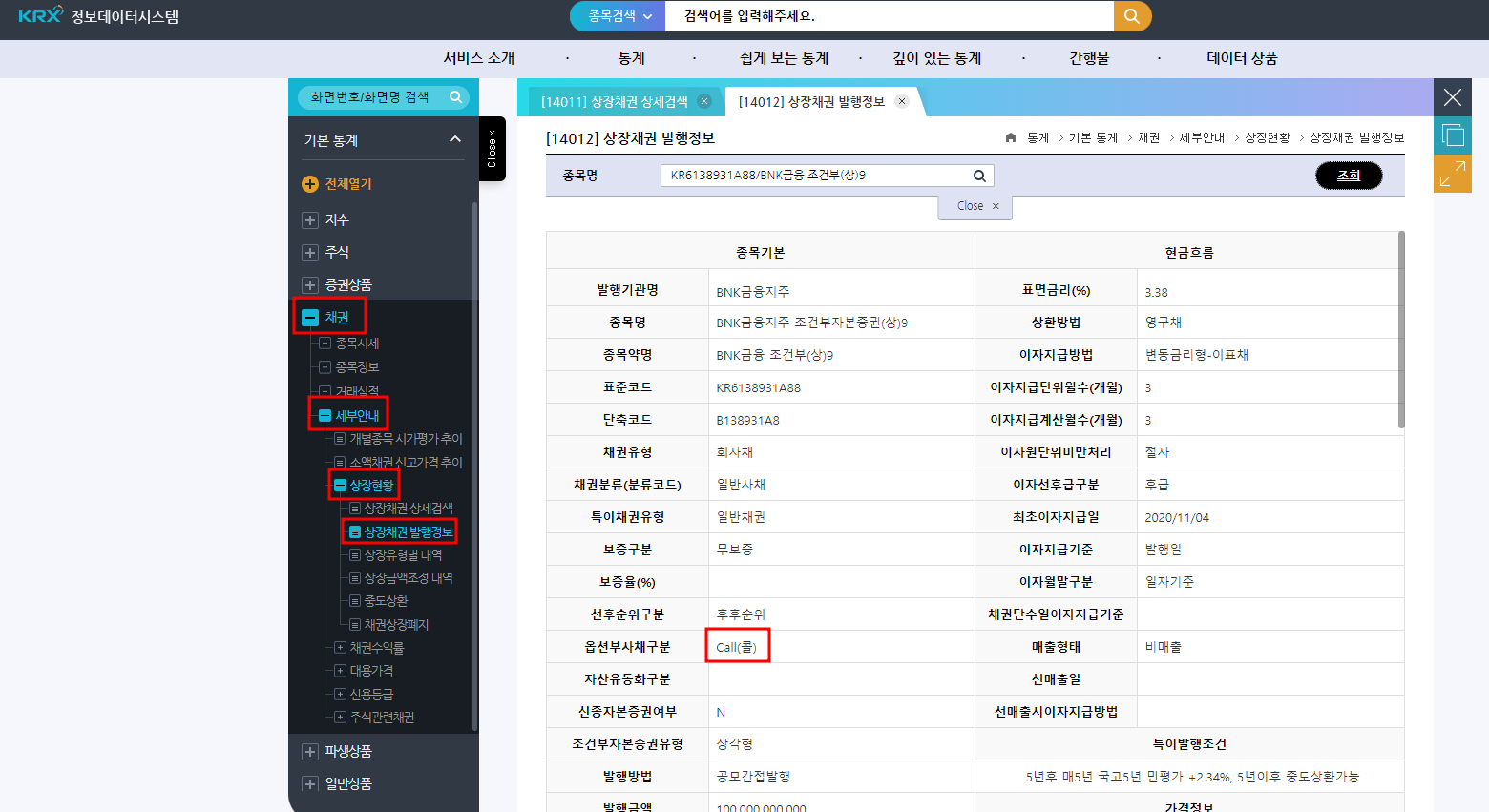This screenshot has width=1489, height=812.
Task: Click the sidebar 화면번호/화면명 검색 magnifier icon
Action: [455, 96]
